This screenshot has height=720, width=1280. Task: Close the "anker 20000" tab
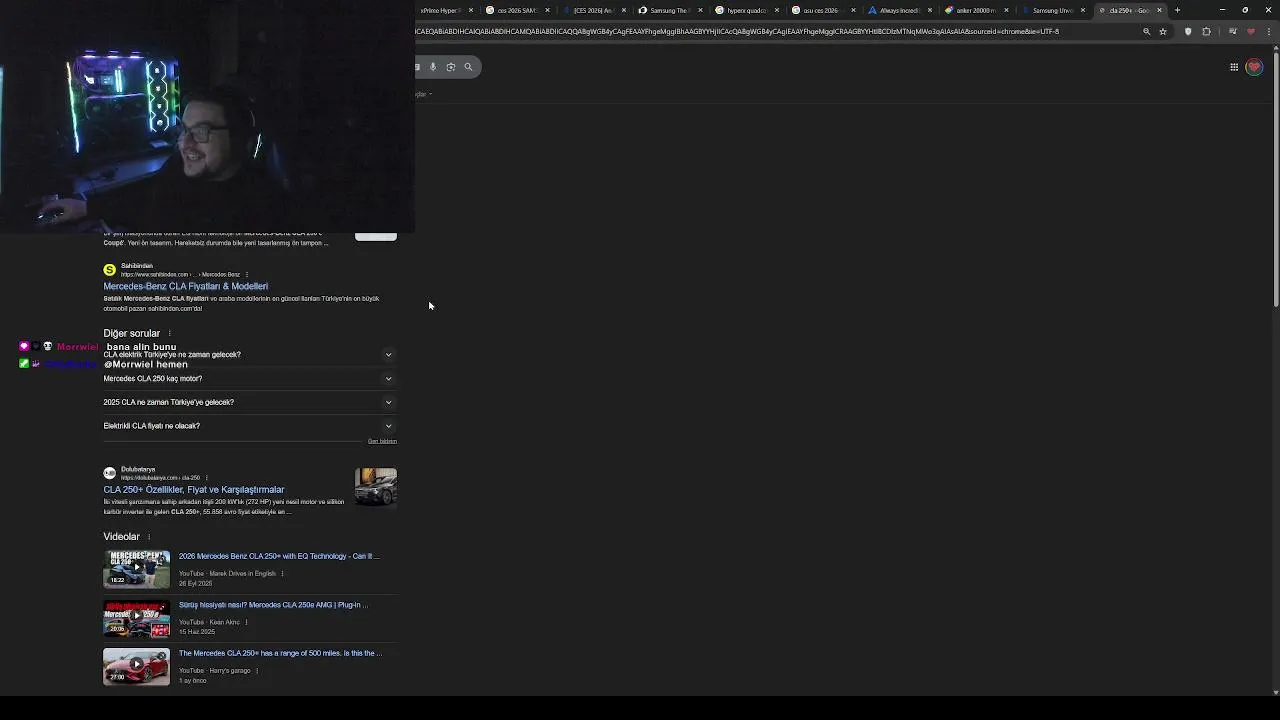(x=1006, y=10)
